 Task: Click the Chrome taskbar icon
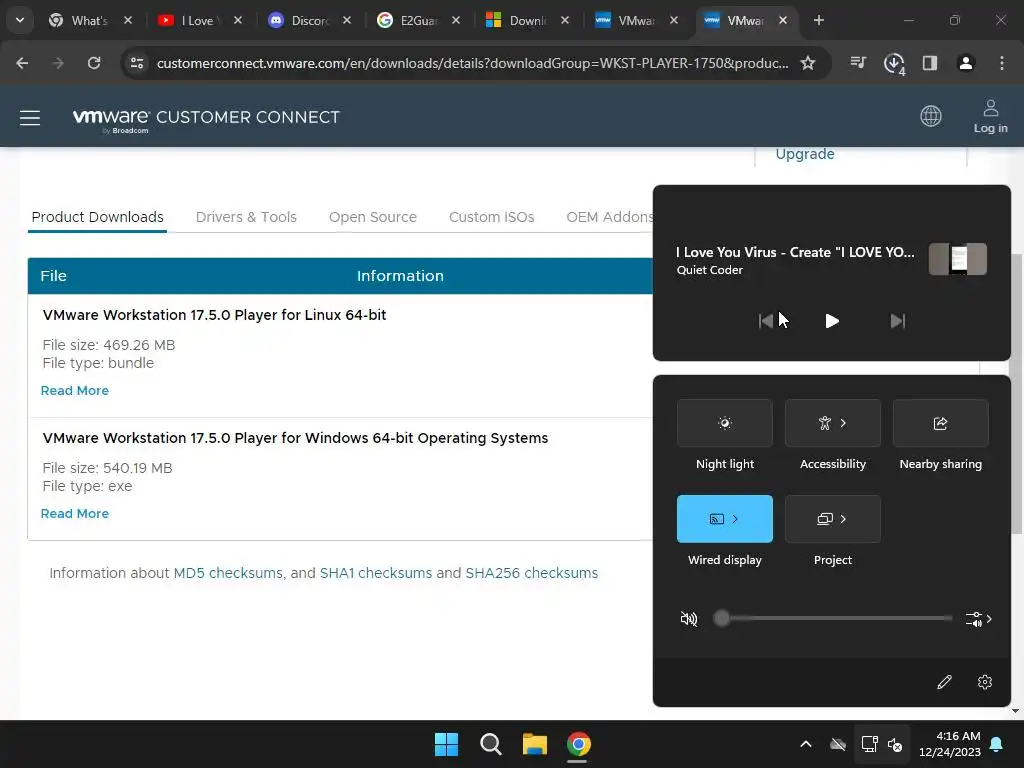pyautogui.click(x=579, y=744)
